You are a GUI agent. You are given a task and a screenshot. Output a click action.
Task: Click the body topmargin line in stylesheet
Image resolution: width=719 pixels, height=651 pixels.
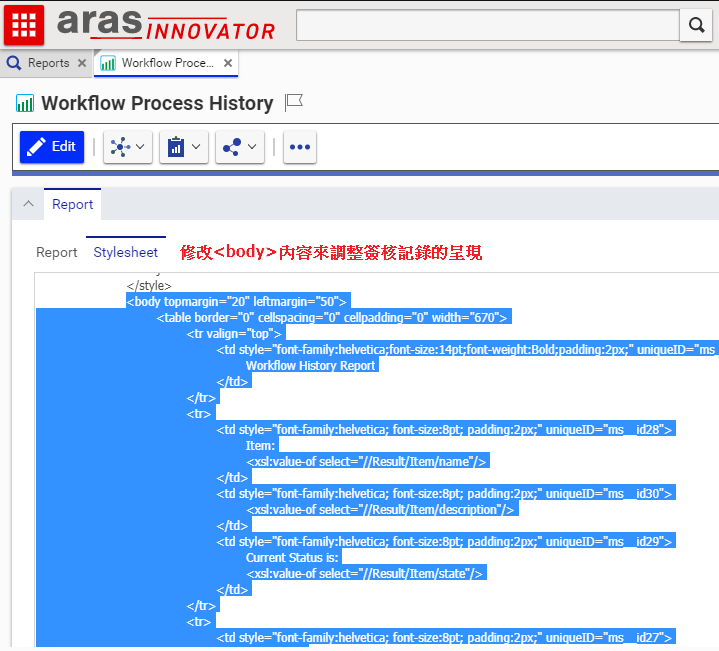[236, 301]
